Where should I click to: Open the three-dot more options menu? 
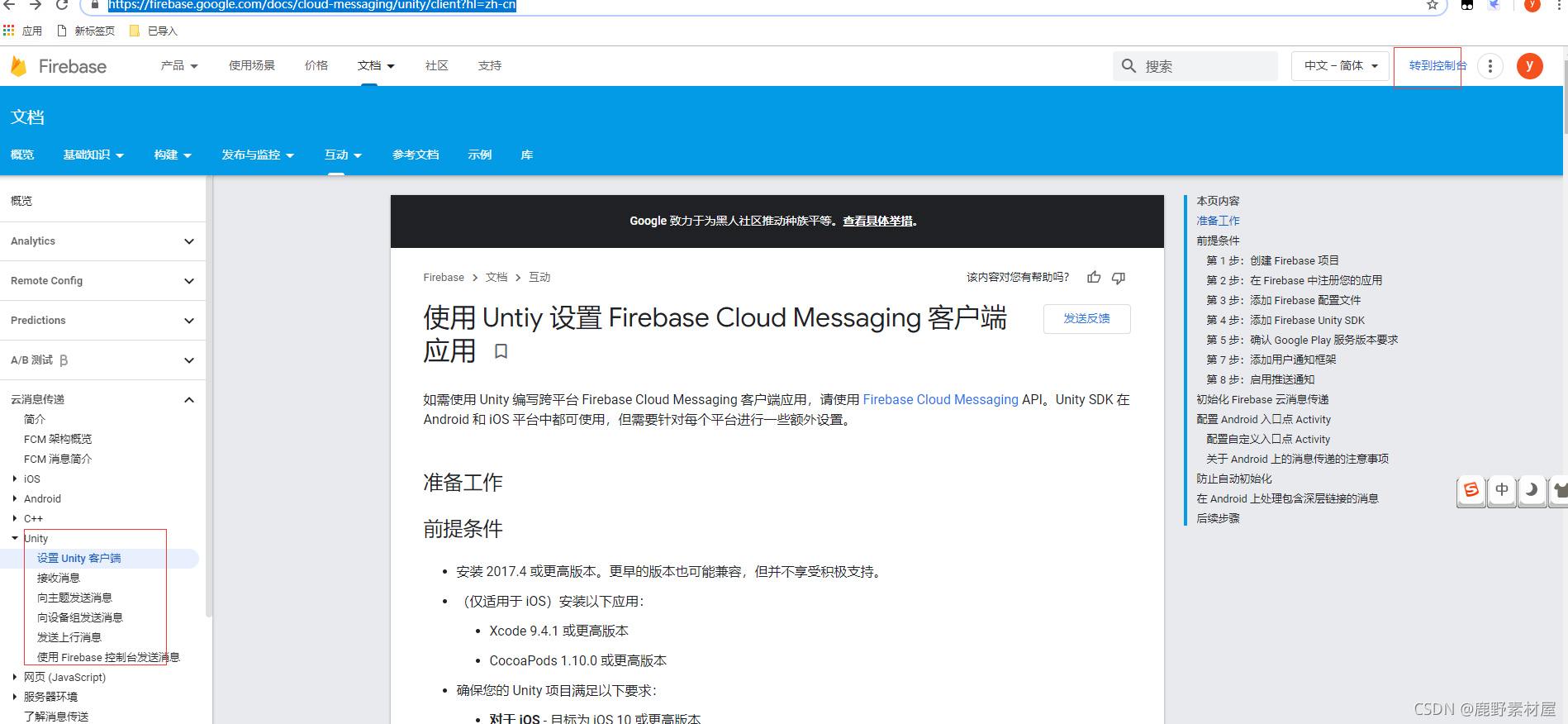click(x=1490, y=66)
